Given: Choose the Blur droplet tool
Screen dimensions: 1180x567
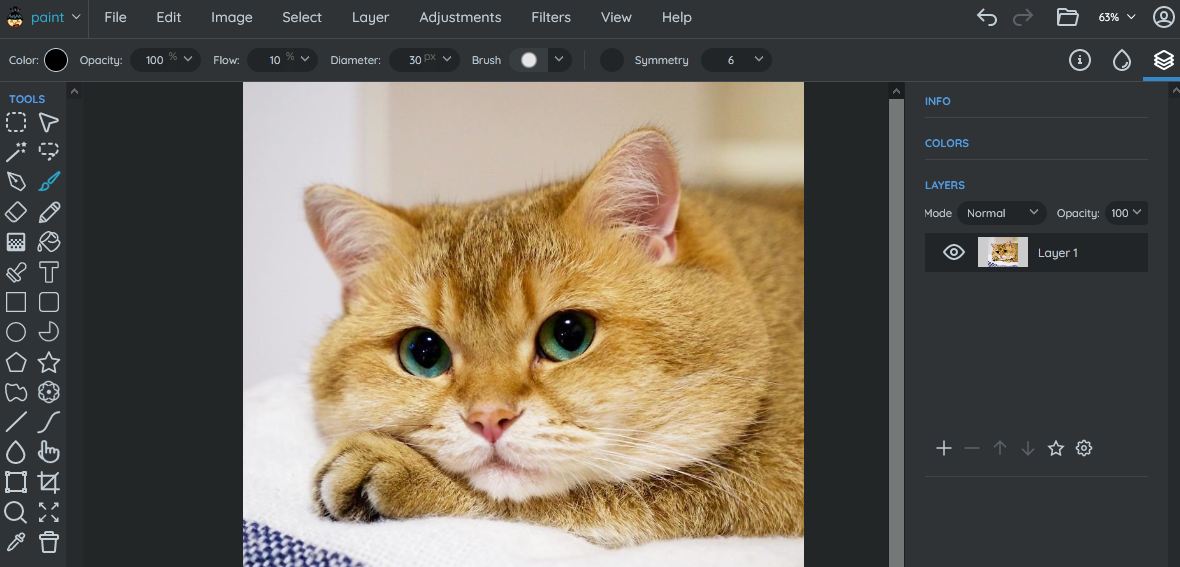Looking at the screenshot, I should click(16, 452).
